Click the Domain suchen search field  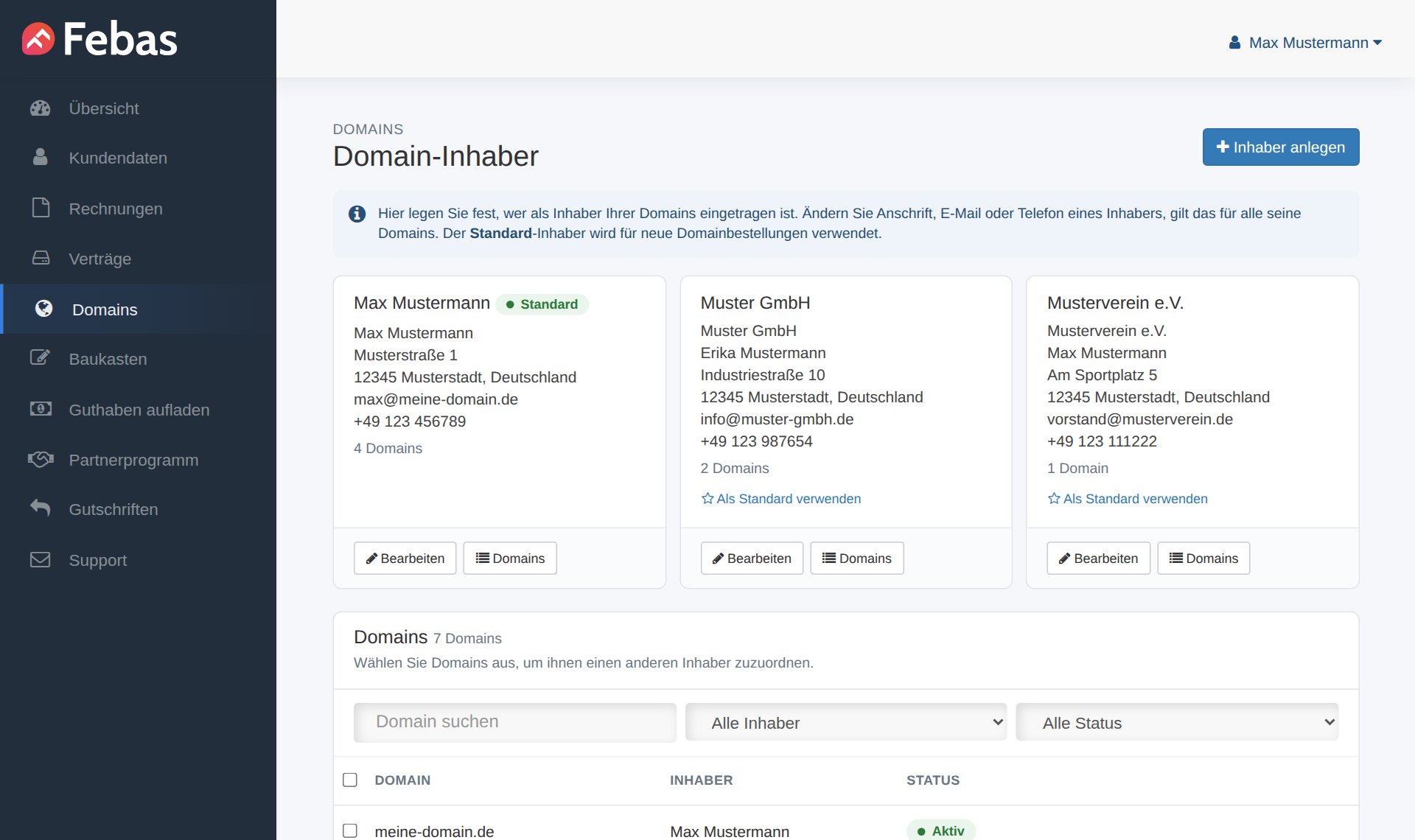click(x=515, y=722)
